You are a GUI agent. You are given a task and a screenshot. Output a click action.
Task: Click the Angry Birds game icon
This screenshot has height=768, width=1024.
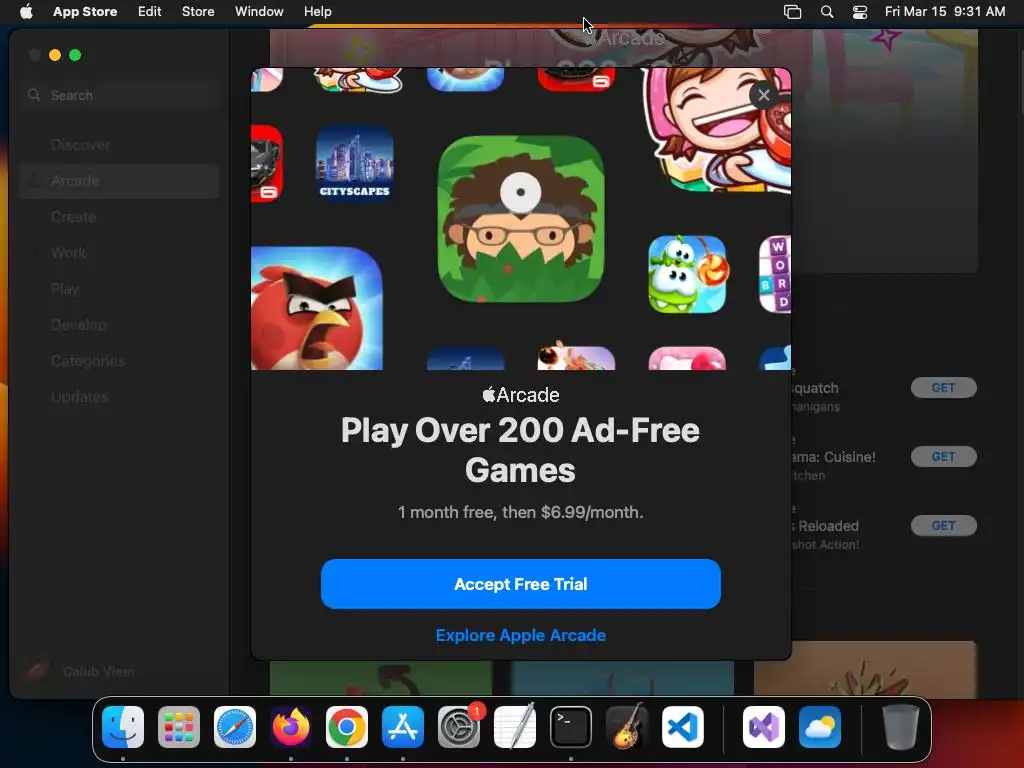[317, 308]
